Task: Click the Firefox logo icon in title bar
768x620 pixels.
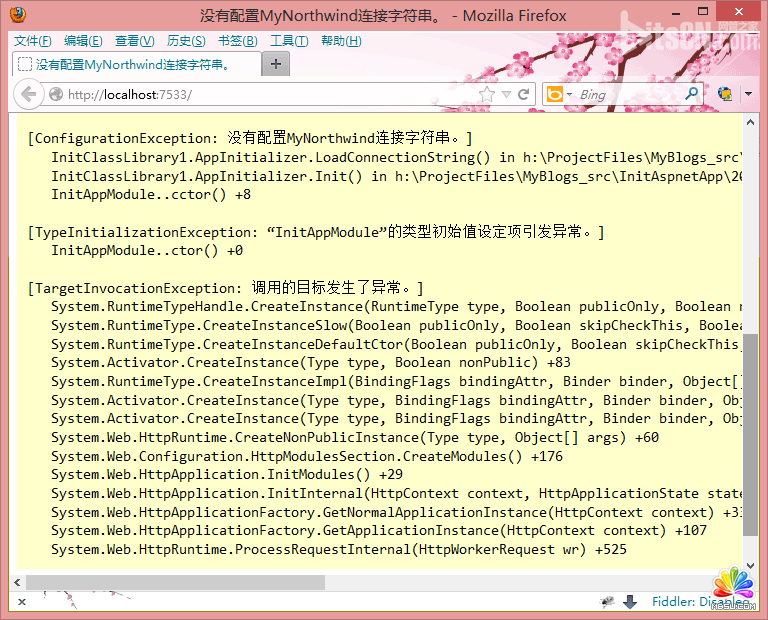Action: tap(18, 15)
